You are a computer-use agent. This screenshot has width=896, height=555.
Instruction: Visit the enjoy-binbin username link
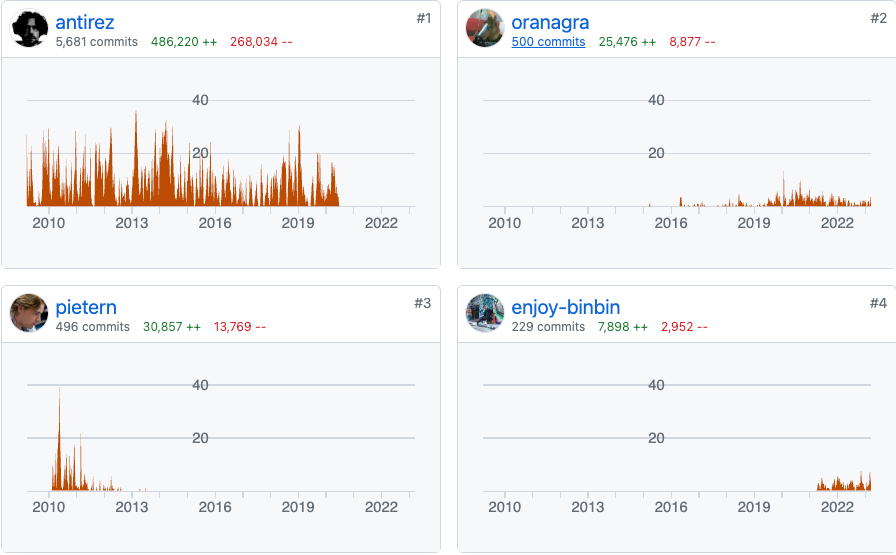(565, 308)
